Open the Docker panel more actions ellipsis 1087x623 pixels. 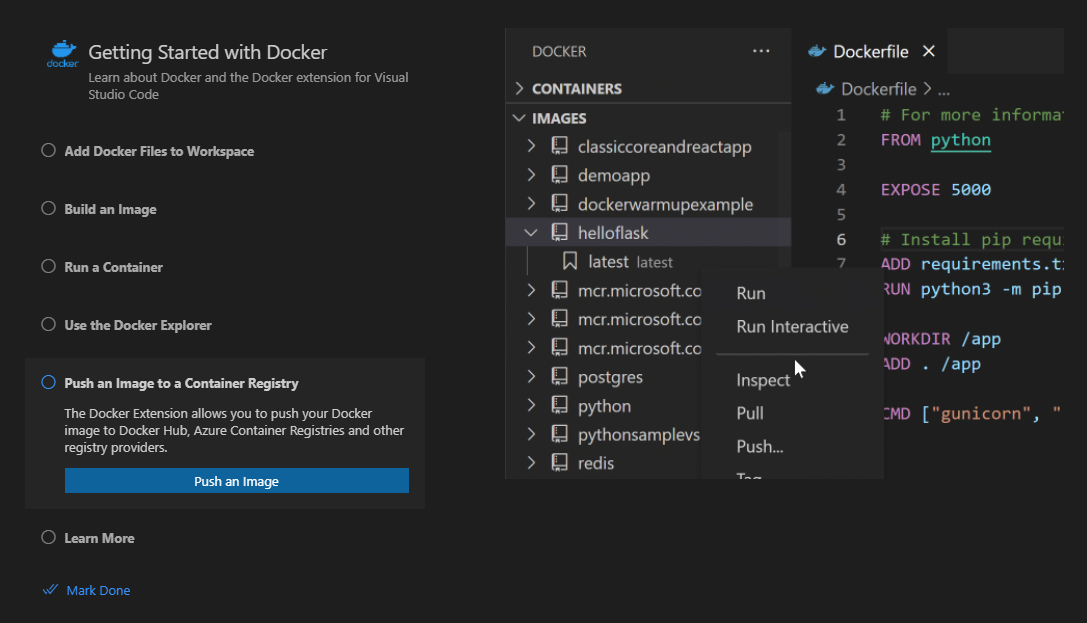pyautogui.click(x=761, y=51)
